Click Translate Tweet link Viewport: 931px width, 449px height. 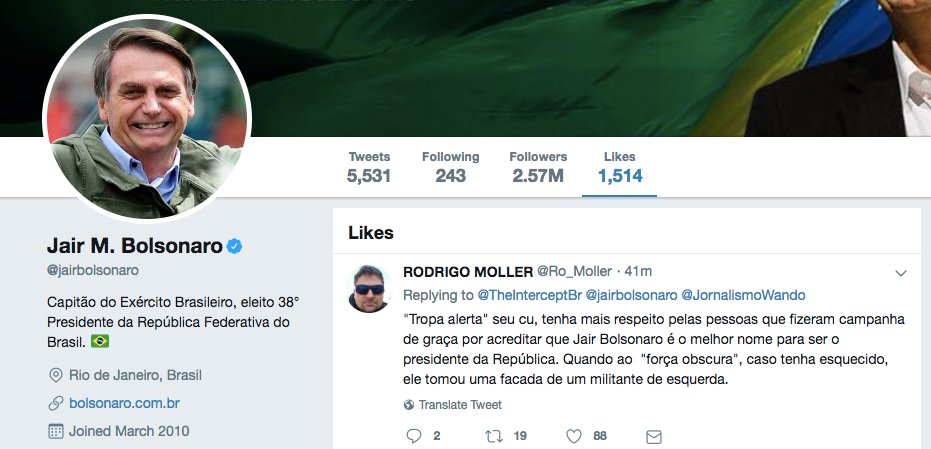pos(460,405)
